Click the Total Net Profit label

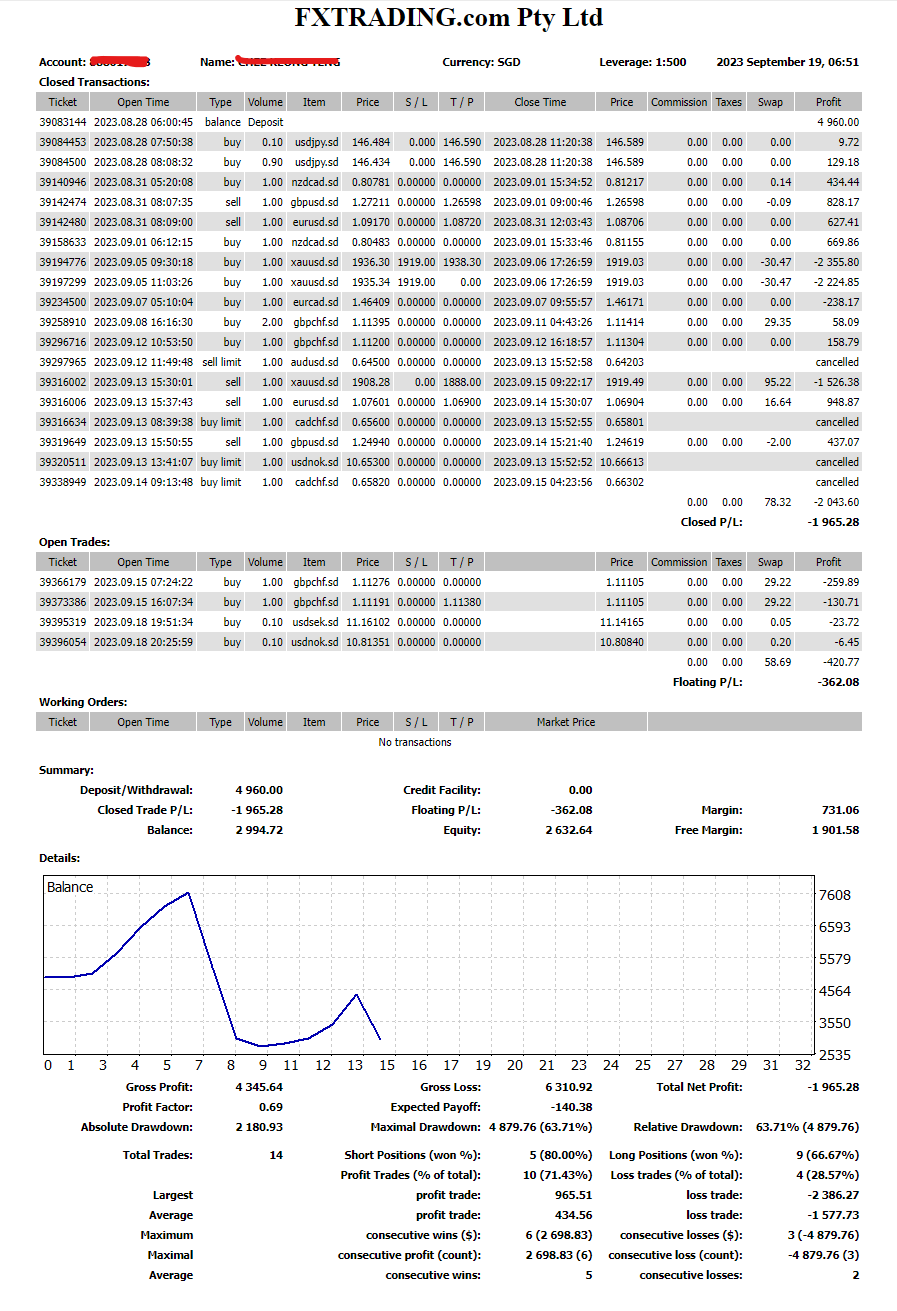[x=700, y=1087]
